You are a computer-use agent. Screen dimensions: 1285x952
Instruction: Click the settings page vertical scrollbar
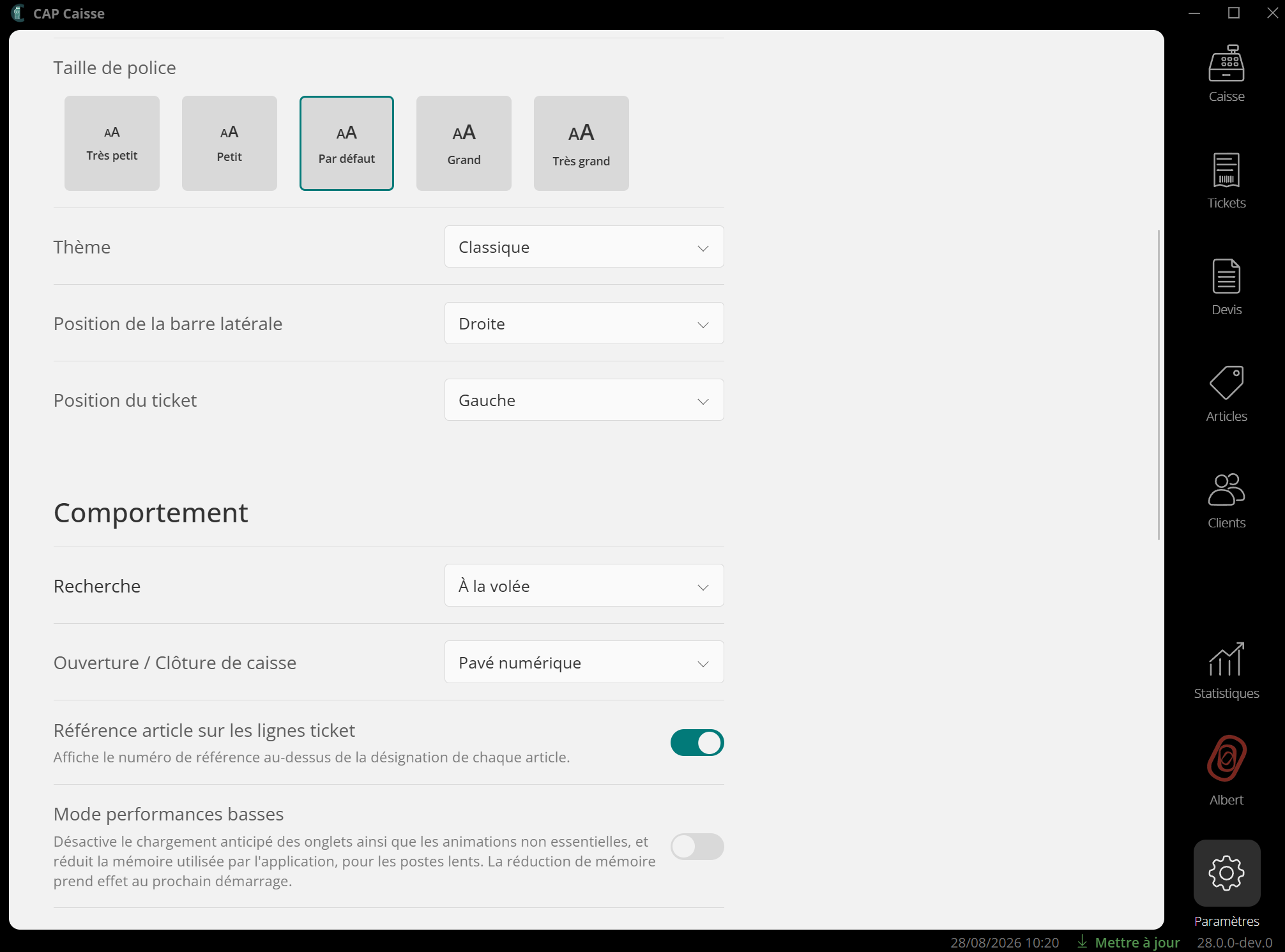click(1159, 384)
